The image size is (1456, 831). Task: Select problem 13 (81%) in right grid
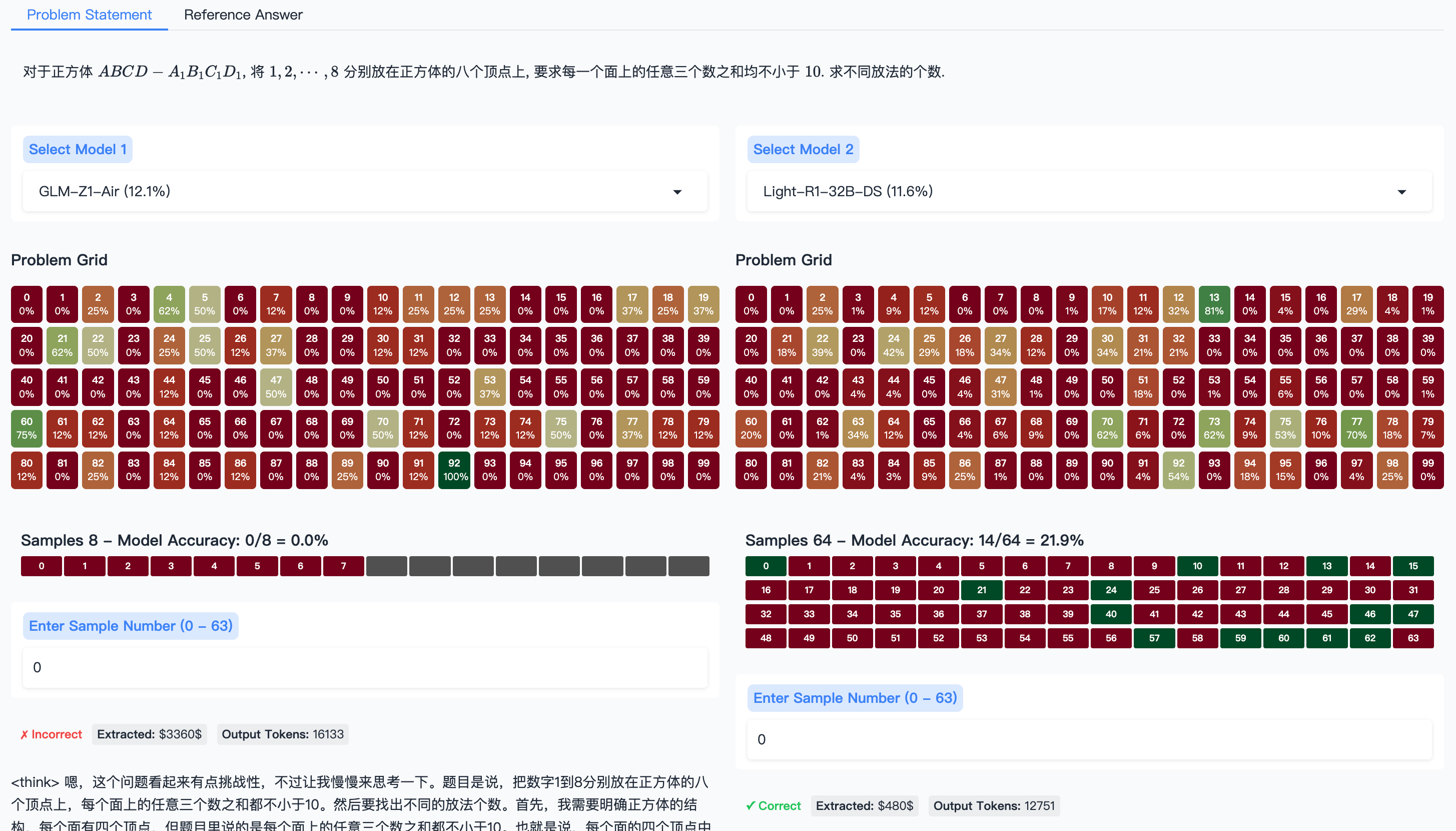pos(1214,304)
